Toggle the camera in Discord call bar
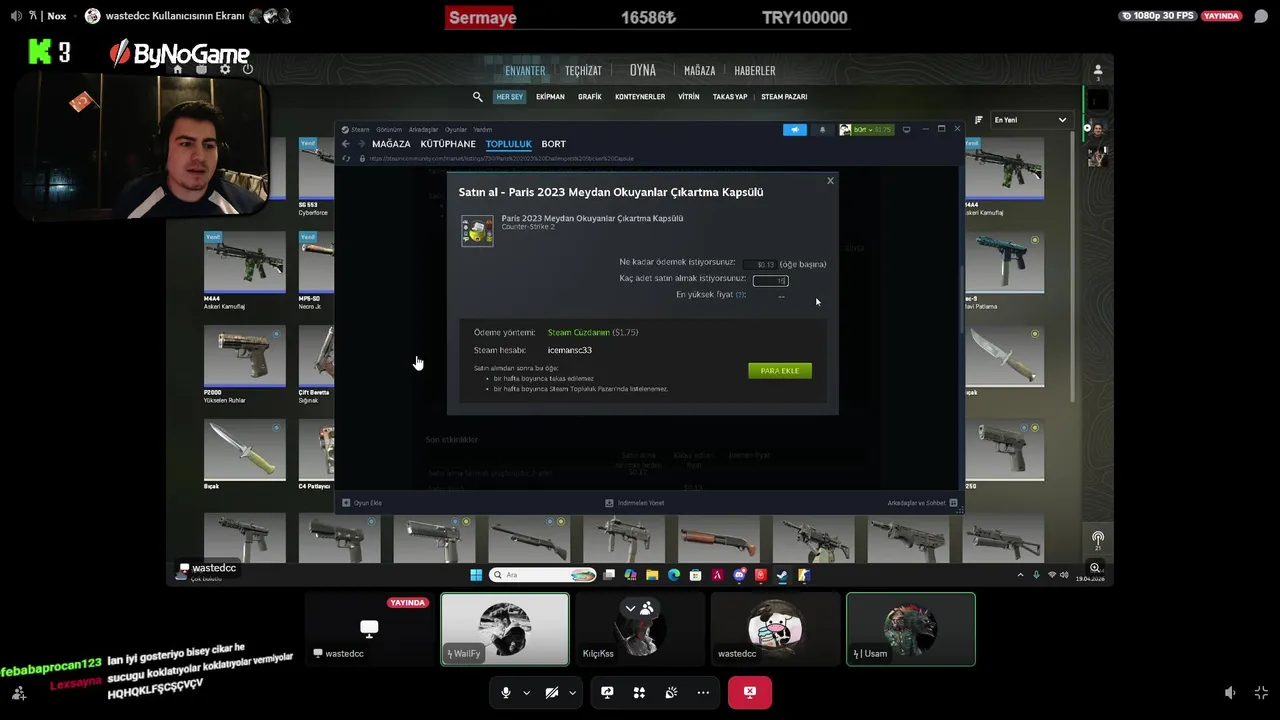1280x720 pixels. (x=552, y=692)
